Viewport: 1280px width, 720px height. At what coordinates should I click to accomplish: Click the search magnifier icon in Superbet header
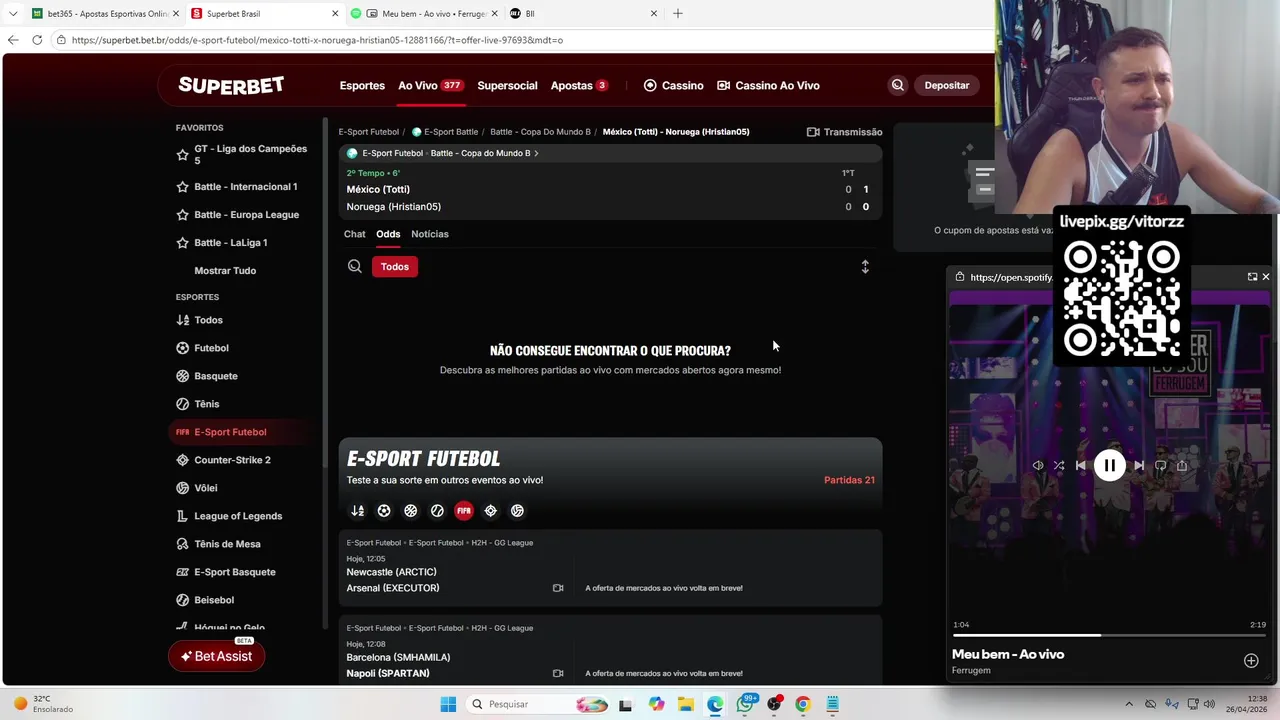tap(897, 85)
